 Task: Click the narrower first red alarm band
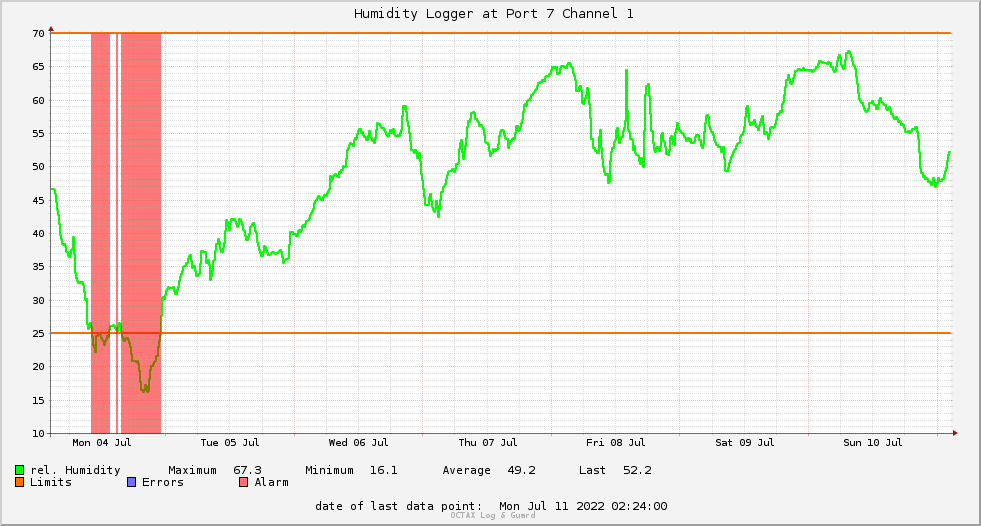tap(101, 233)
